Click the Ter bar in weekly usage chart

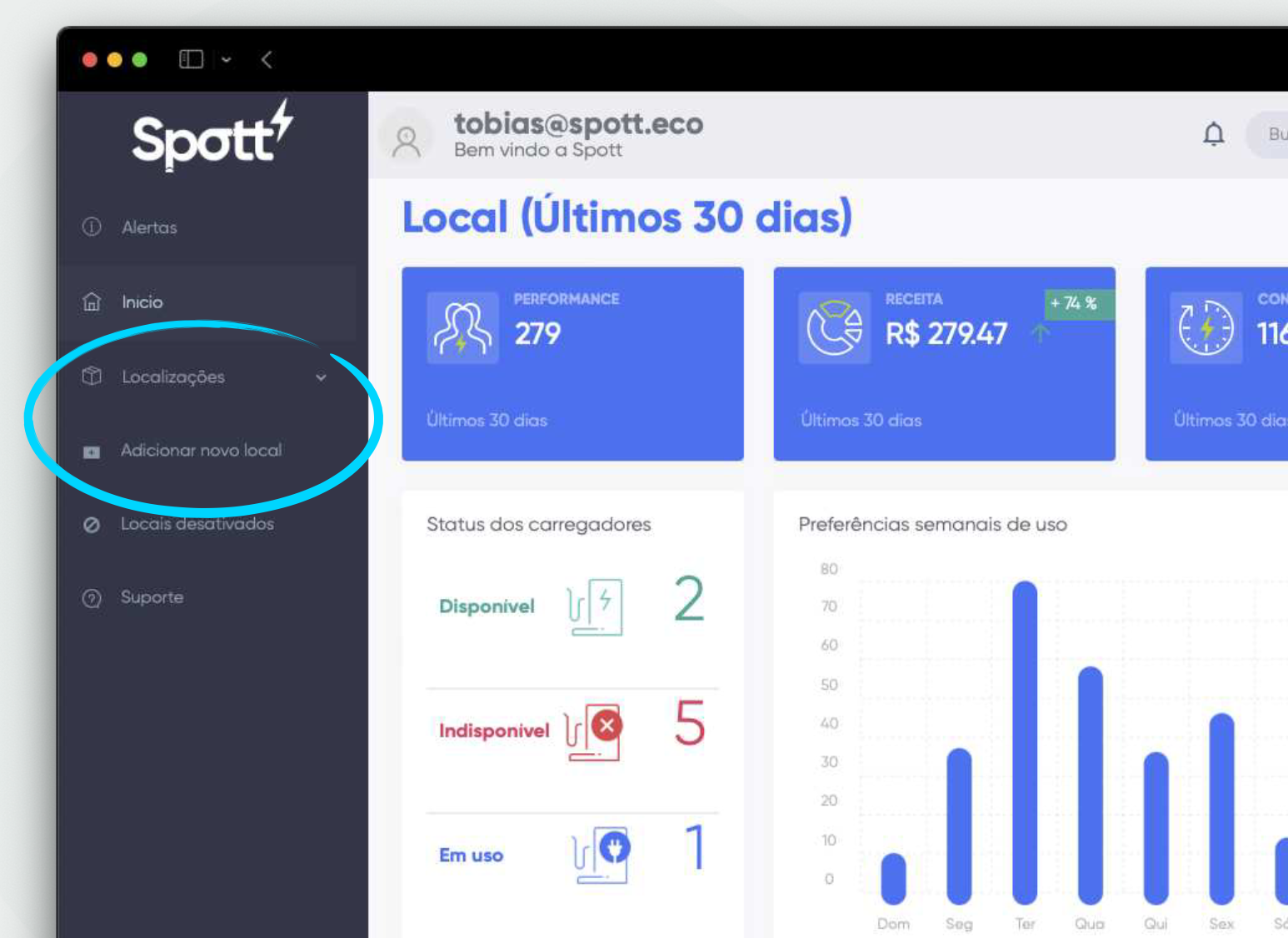pos(1025,741)
